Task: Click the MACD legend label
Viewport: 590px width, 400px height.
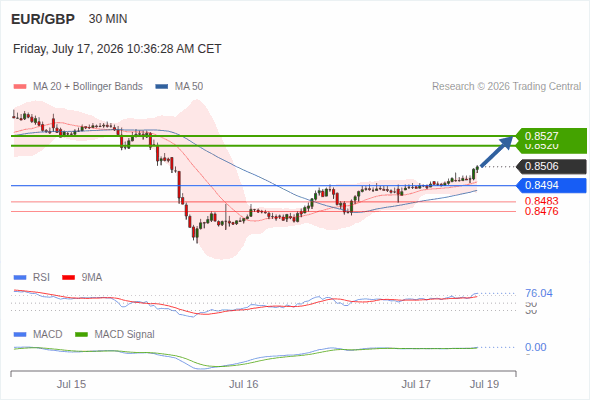Action: (48, 334)
